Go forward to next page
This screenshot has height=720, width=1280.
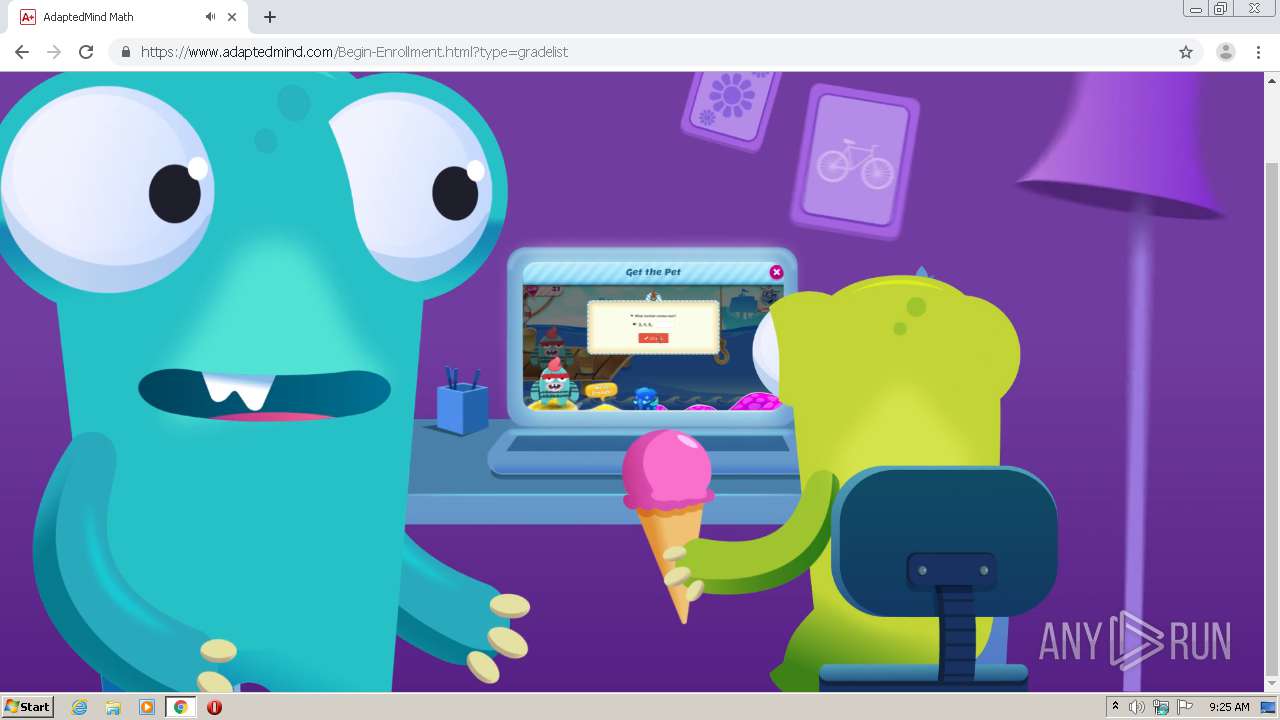[54, 52]
